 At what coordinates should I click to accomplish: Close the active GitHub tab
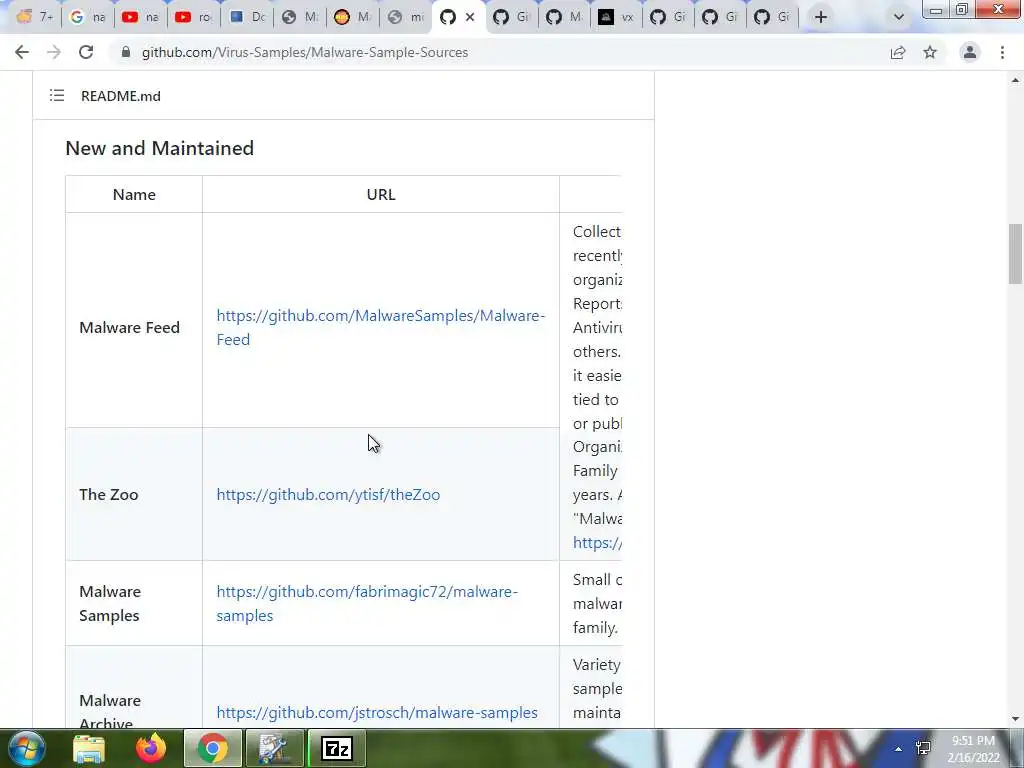click(470, 17)
